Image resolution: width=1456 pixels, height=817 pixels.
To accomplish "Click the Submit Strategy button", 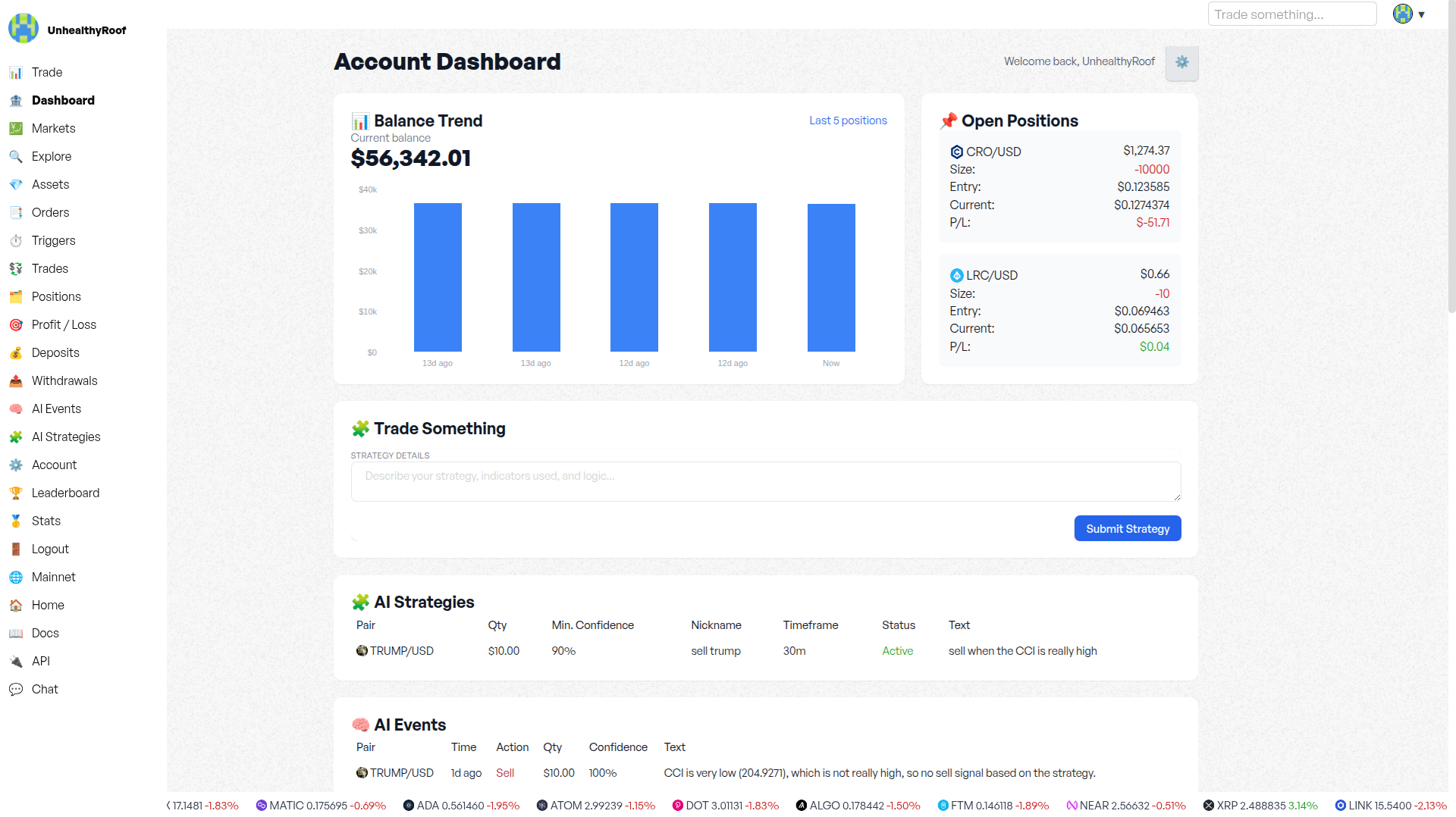I will 1127,528.
